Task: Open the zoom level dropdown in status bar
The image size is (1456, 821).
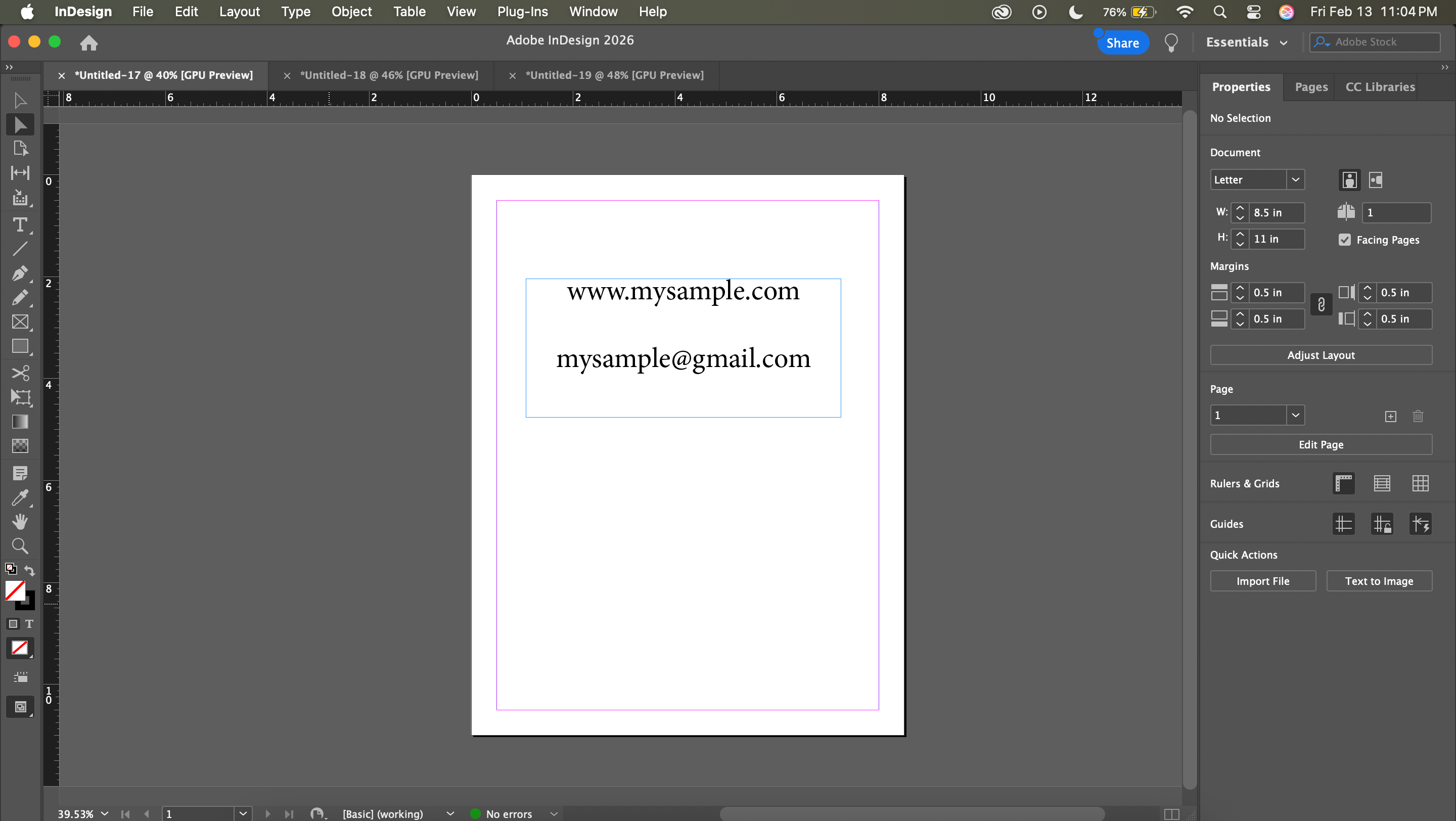Action: (x=105, y=813)
